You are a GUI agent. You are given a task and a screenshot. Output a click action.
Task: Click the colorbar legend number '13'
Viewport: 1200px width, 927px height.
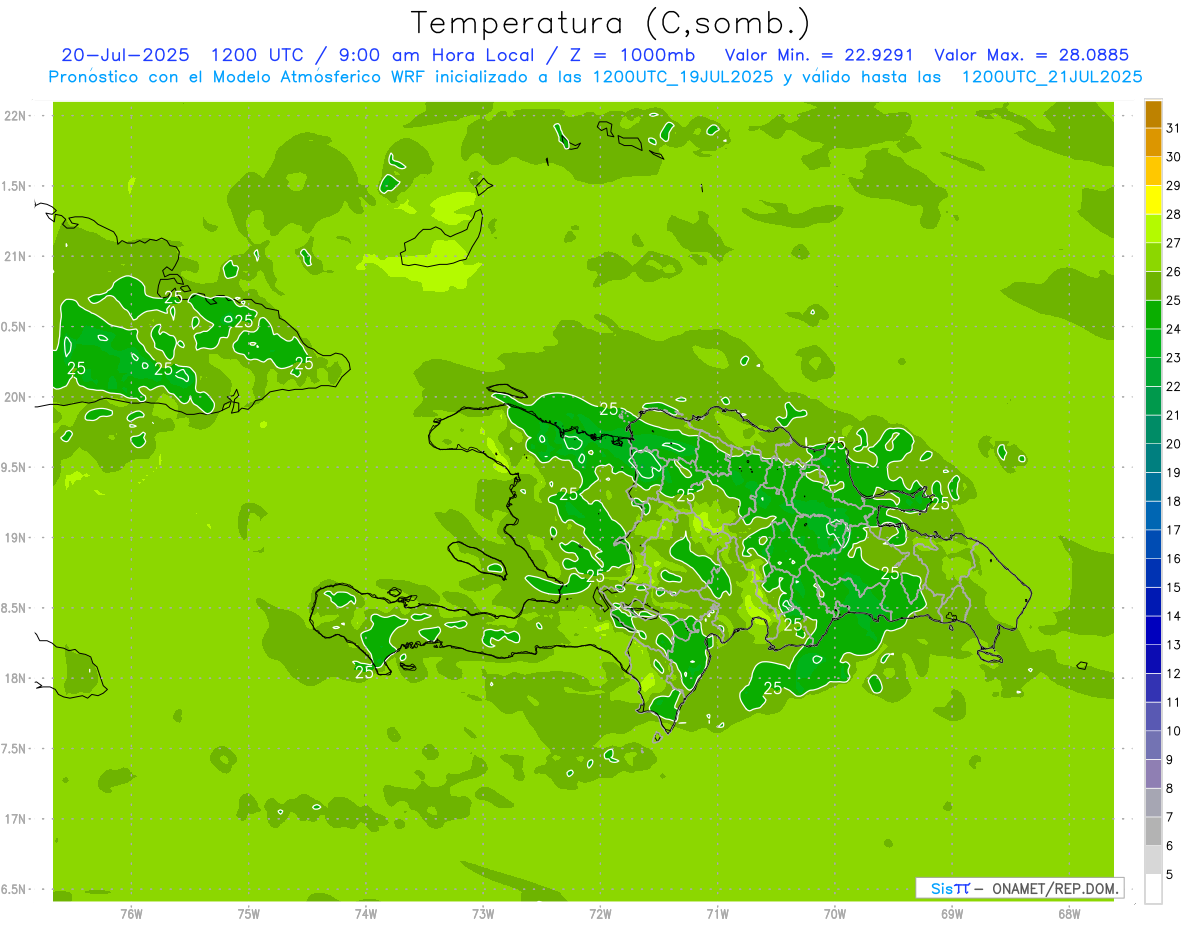pos(1174,645)
